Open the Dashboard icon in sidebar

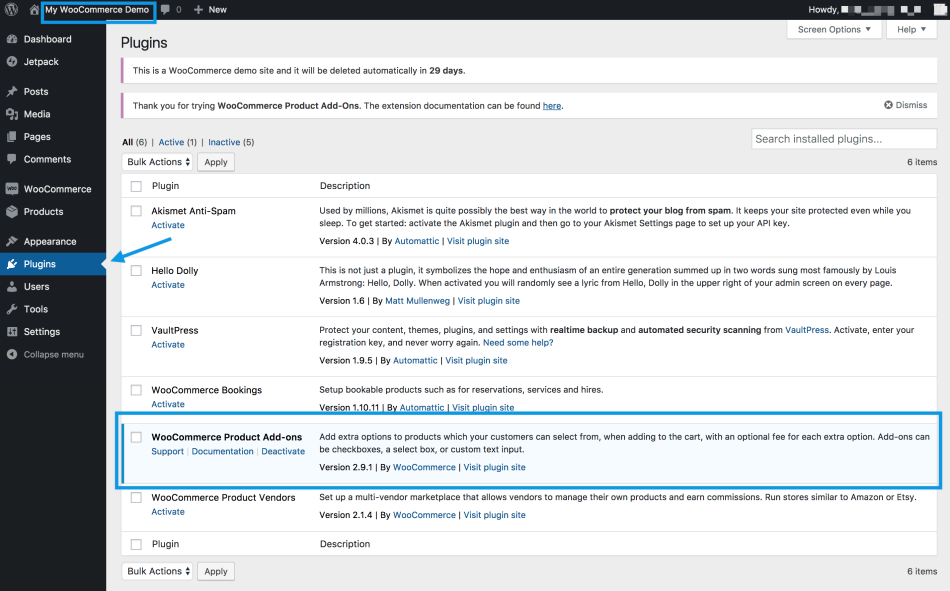12,39
